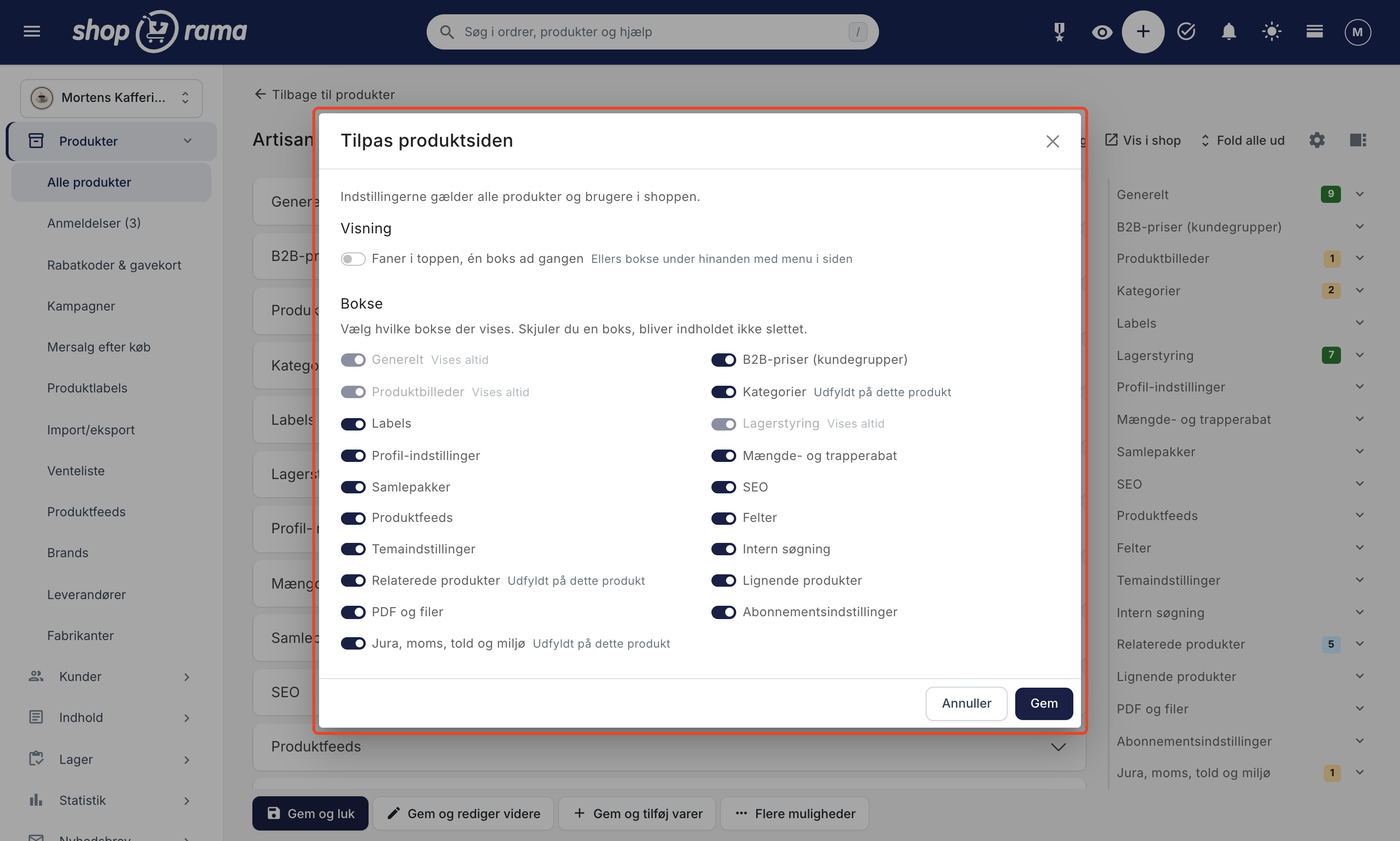
Task: Click Vis i shop link
Action: coord(1142,140)
